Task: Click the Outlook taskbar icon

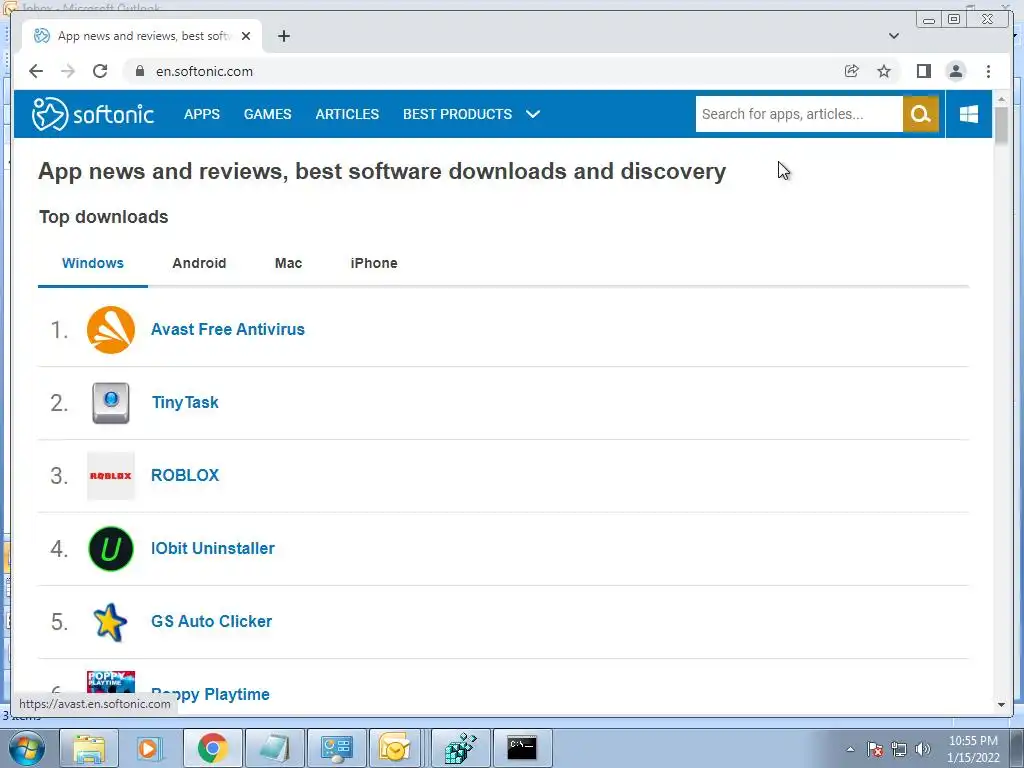Action: pos(394,748)
